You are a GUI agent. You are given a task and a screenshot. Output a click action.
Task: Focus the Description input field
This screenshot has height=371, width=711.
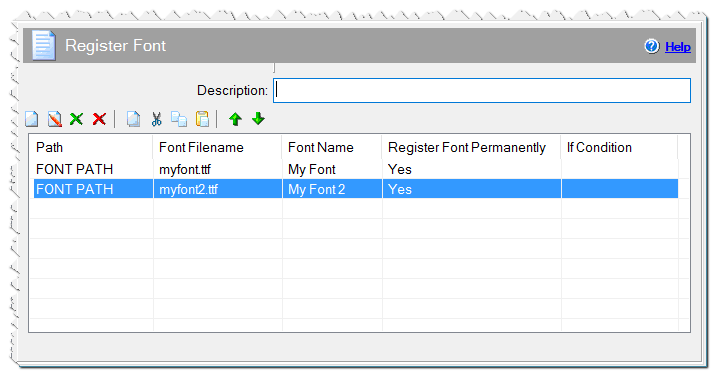482,90
